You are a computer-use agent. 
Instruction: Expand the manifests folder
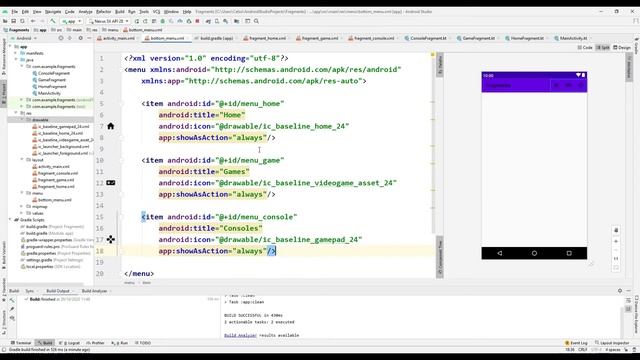(x=16, y=53)
